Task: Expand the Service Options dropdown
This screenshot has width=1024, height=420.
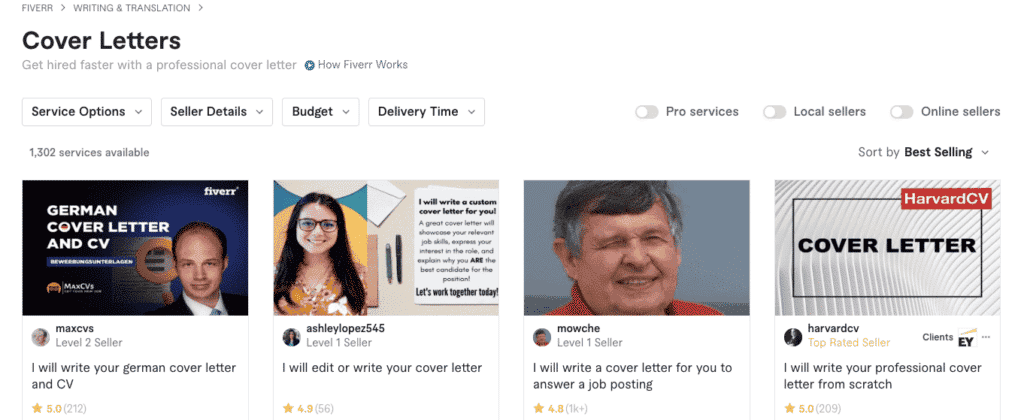Action: coord(87,112)
